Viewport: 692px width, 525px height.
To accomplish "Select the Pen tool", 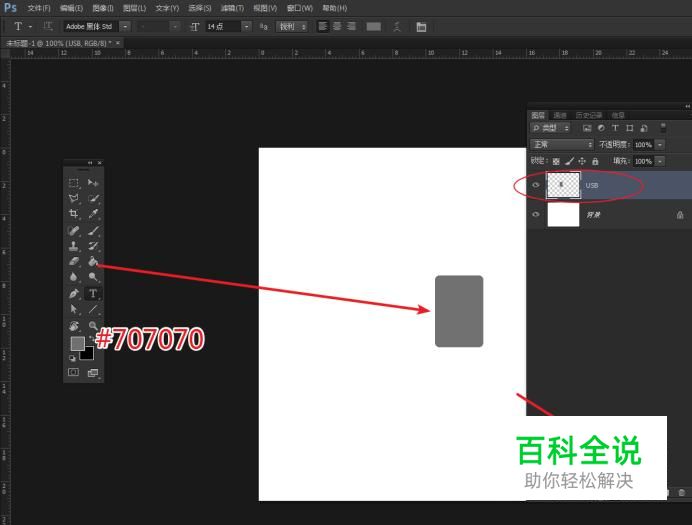I will click(74, 293).
